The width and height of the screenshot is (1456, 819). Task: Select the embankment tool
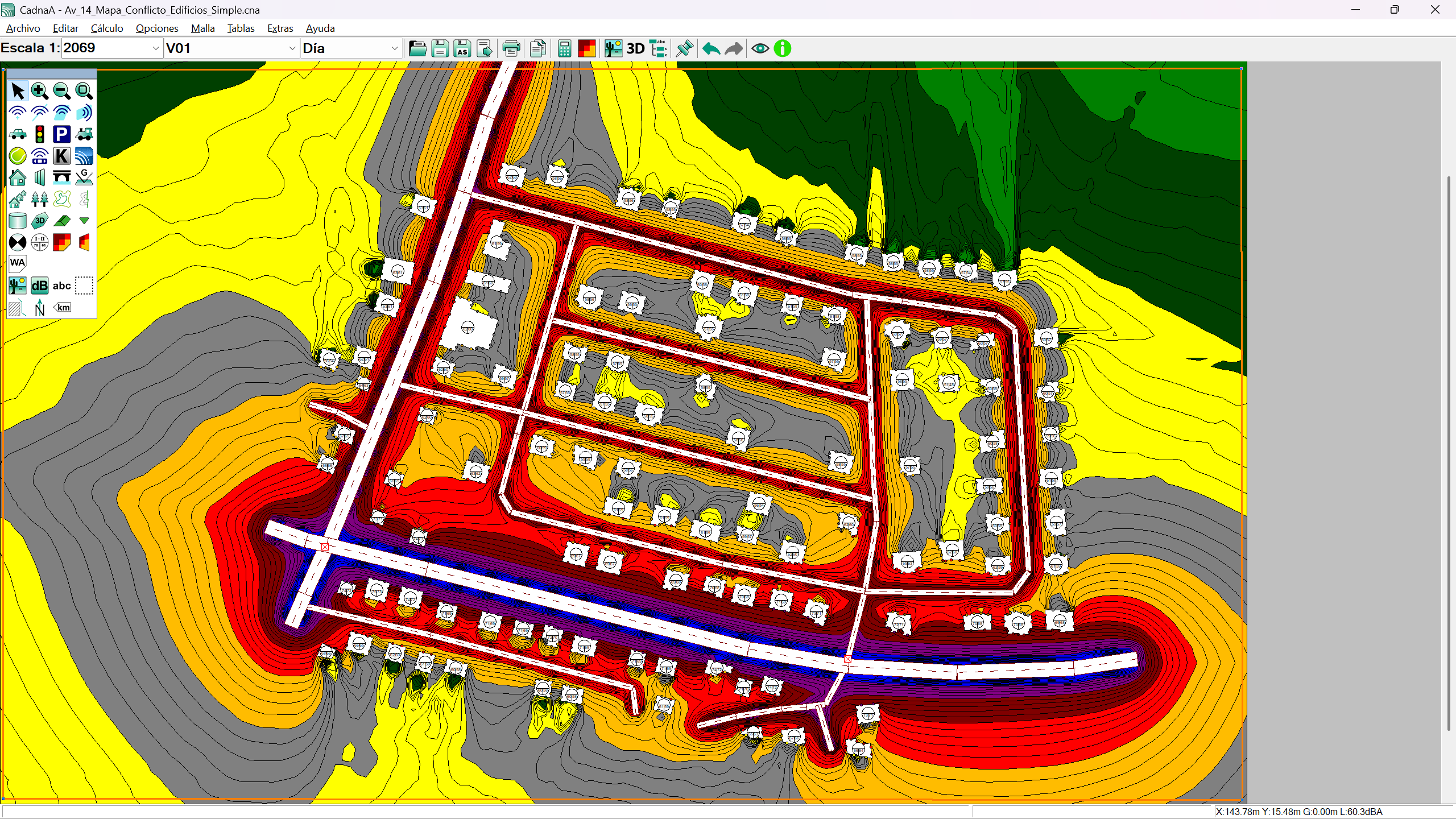62,221
